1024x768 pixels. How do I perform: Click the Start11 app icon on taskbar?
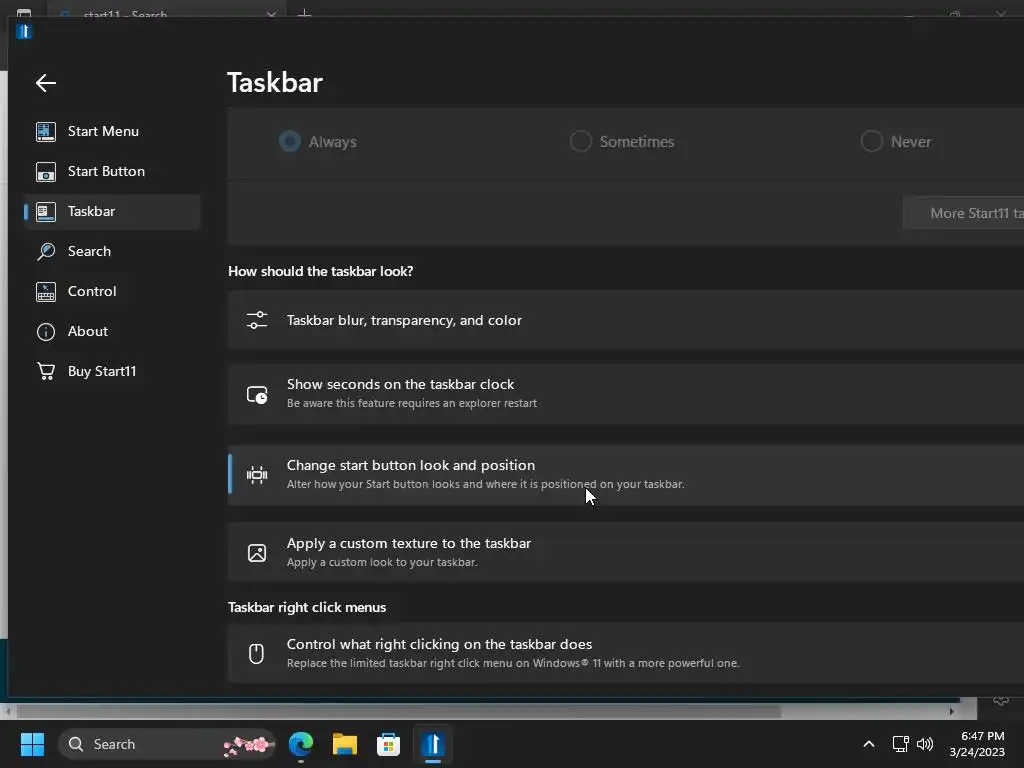[432, 744]
